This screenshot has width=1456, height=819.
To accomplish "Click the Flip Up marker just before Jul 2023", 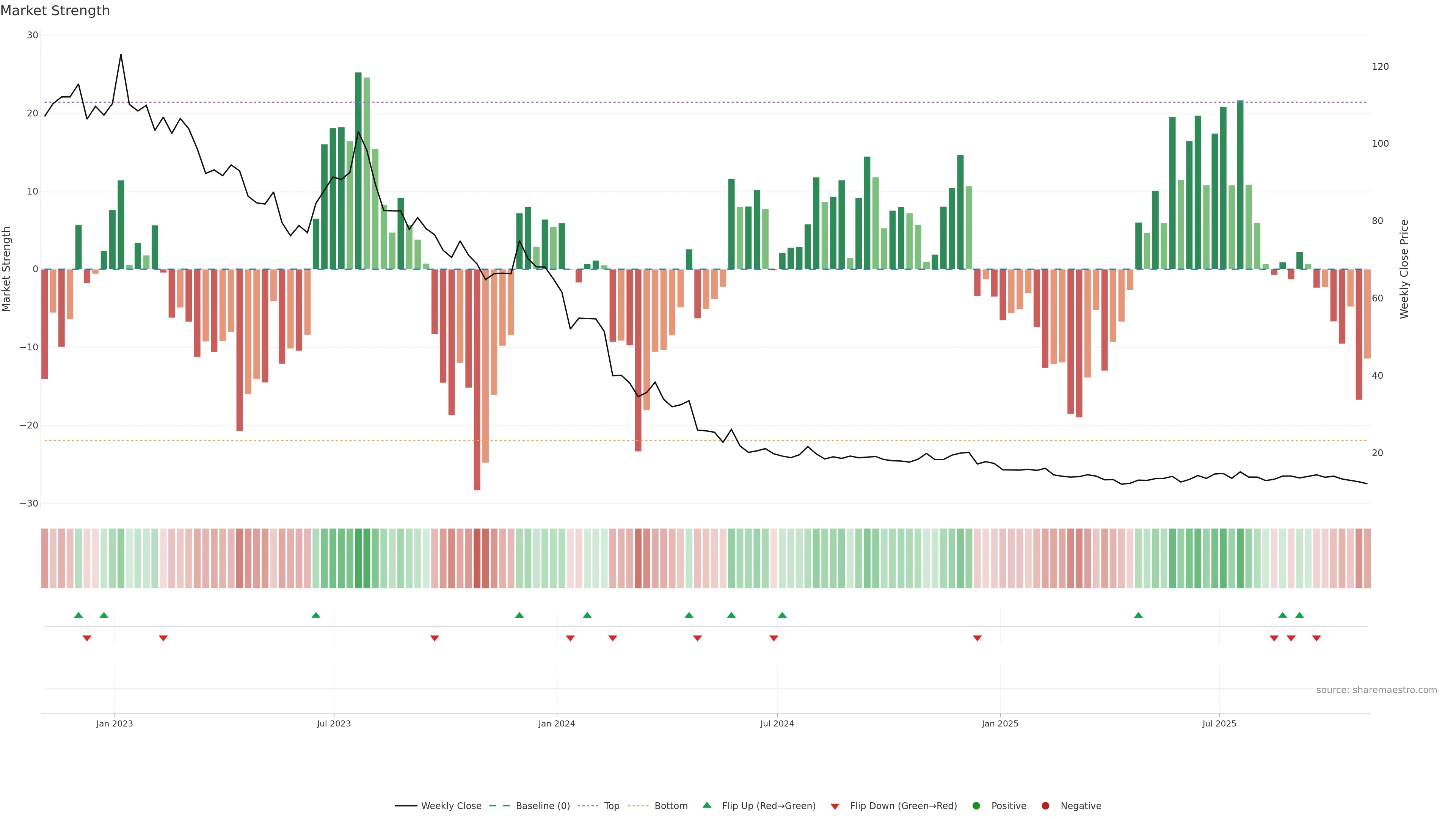I will pyautogui.click(x=316, y=615).
